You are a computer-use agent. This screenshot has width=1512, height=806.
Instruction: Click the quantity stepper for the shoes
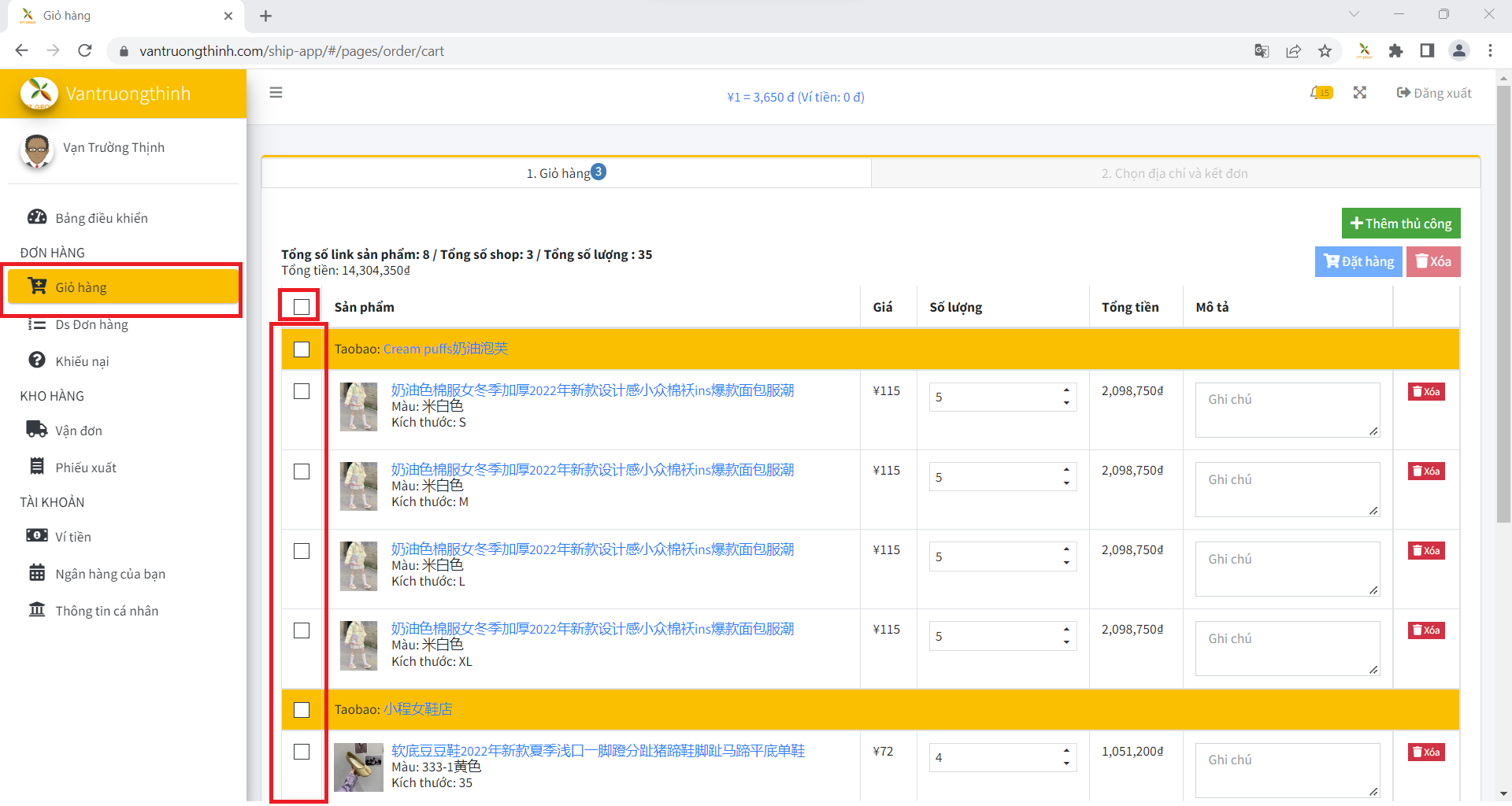coord(1066,757)
